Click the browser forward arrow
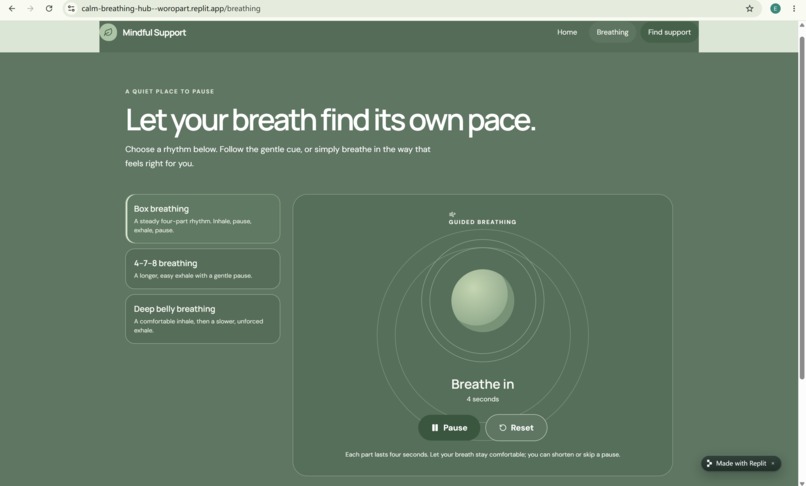This screenshot has height=486, width=806. pyautogui.click(x=30, y=8)
